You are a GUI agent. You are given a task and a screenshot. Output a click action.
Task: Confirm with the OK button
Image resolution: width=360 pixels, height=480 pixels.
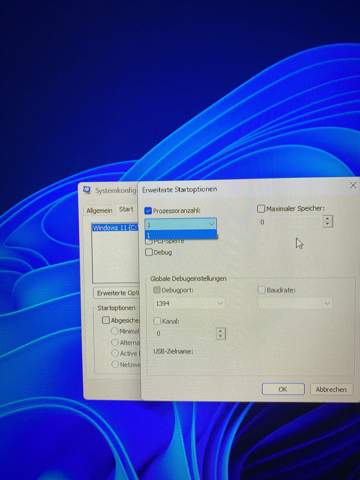[x=283, y=389]
